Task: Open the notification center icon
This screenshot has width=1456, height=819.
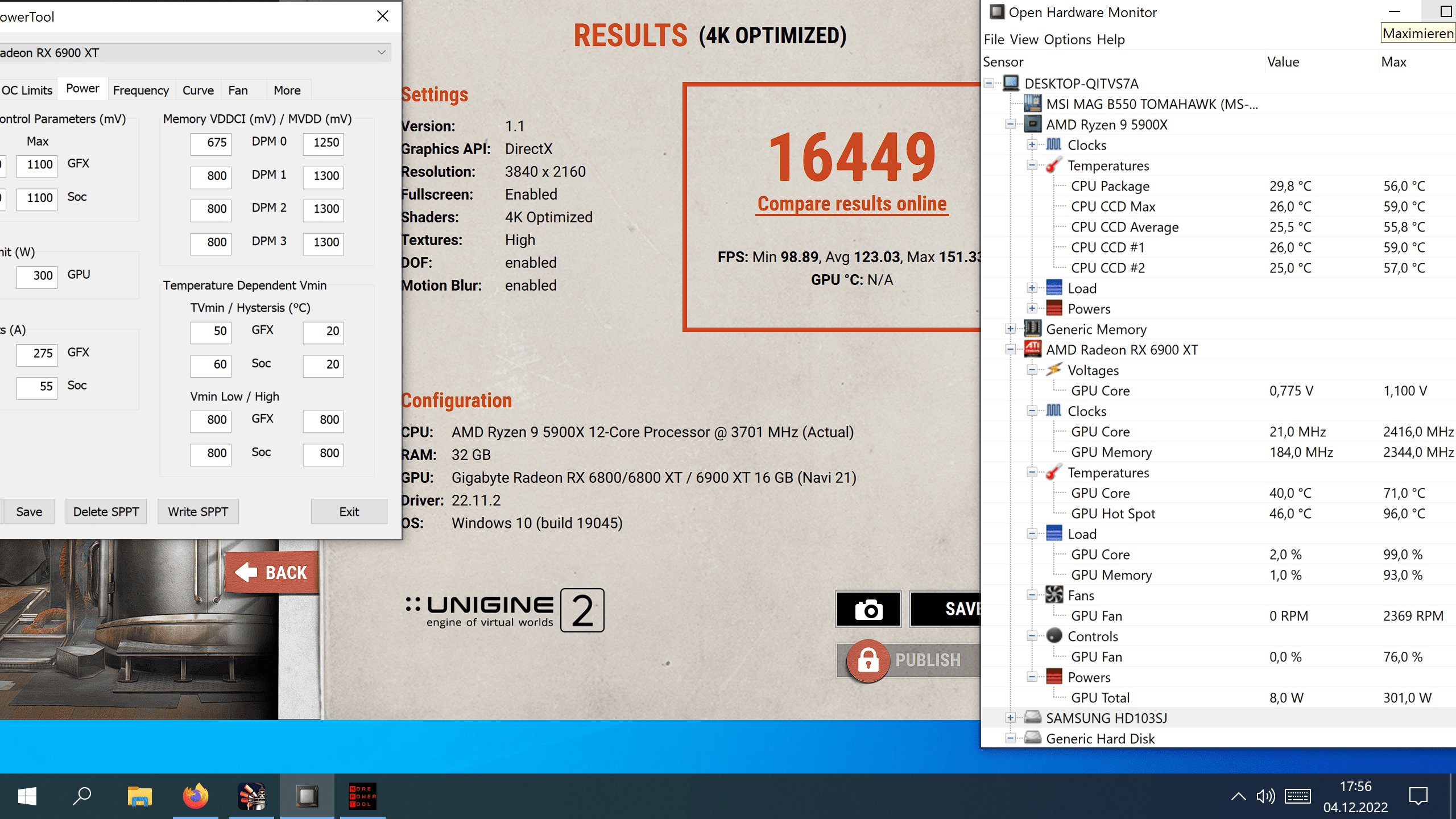Action: pos(1418,796)
